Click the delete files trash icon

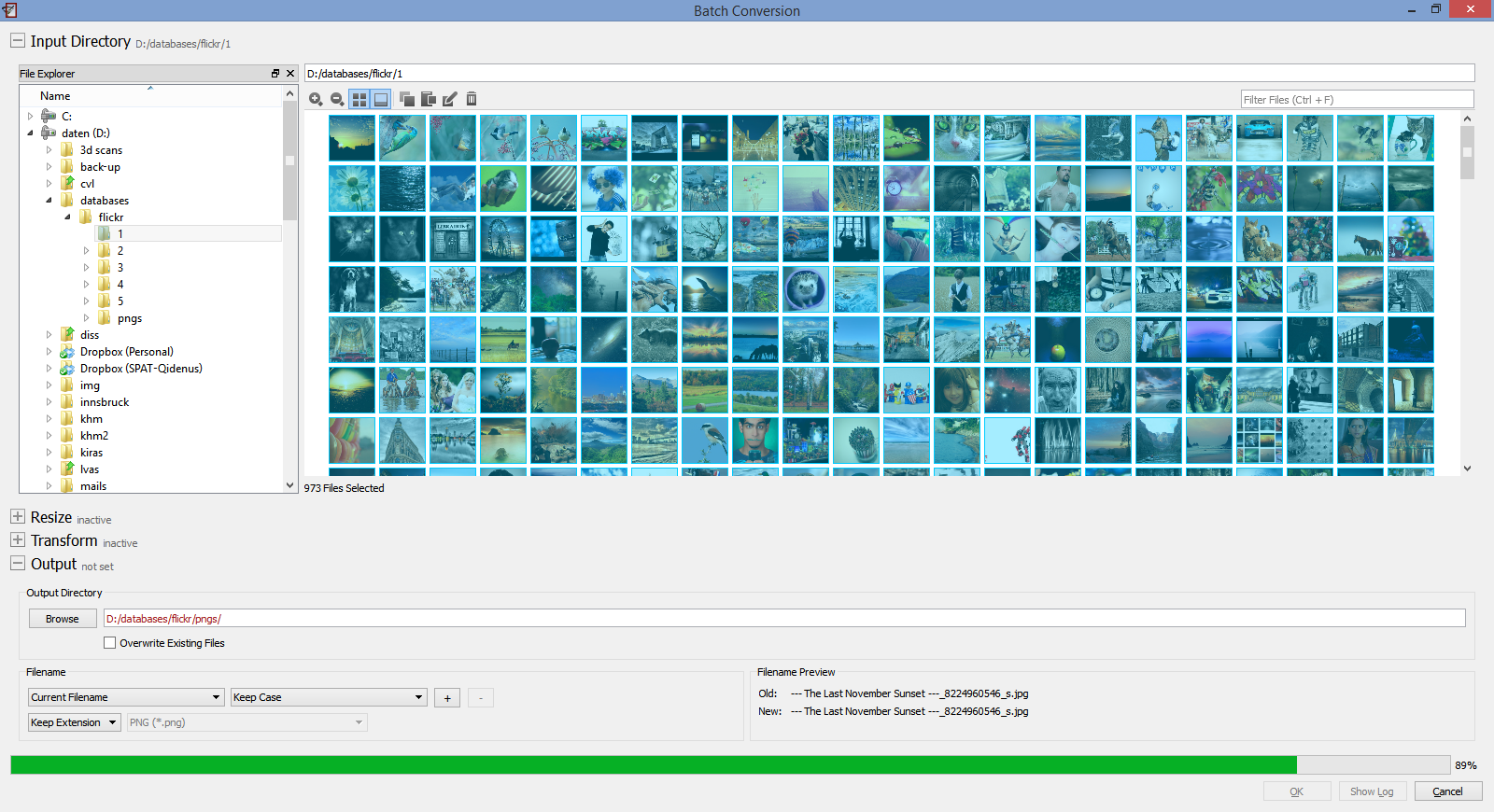[x=472, y=99]
